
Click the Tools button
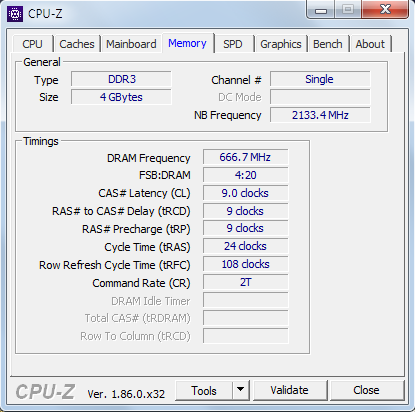(204, 390)
